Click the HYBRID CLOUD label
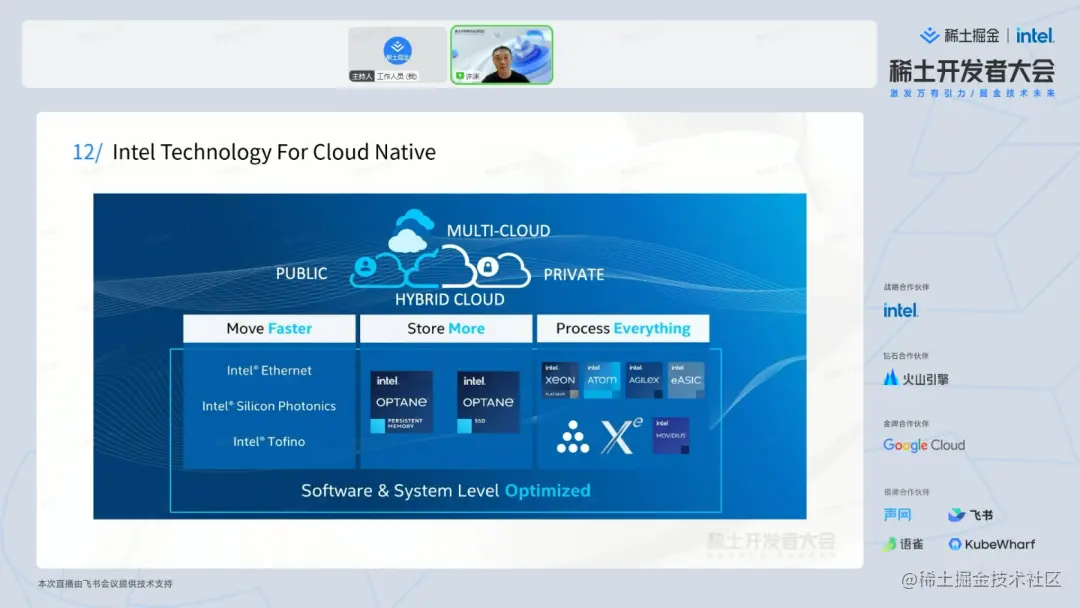 pyautogui.click(x=450, y=300)
